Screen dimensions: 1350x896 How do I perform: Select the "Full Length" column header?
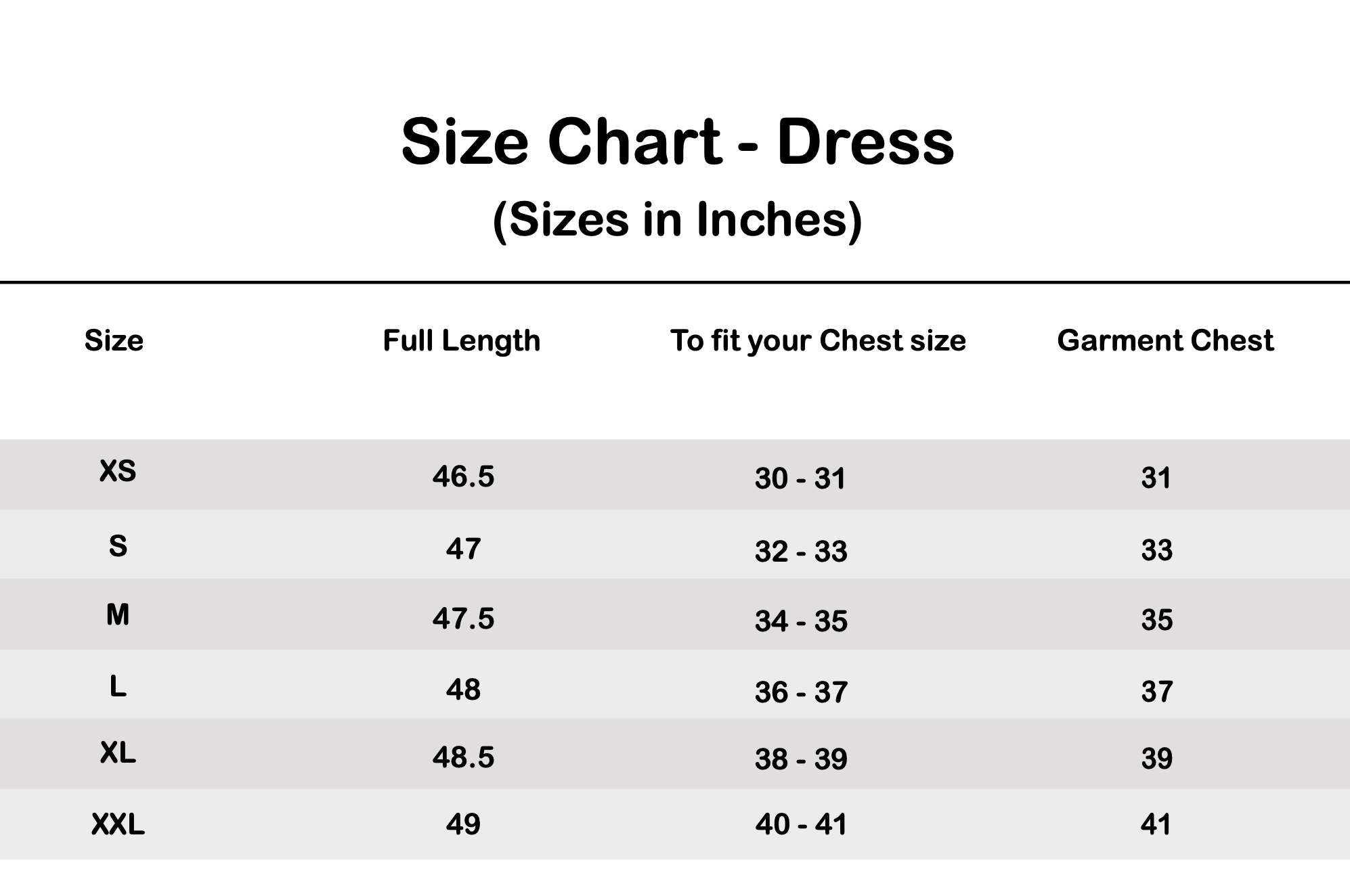click(x=462, y=340)
